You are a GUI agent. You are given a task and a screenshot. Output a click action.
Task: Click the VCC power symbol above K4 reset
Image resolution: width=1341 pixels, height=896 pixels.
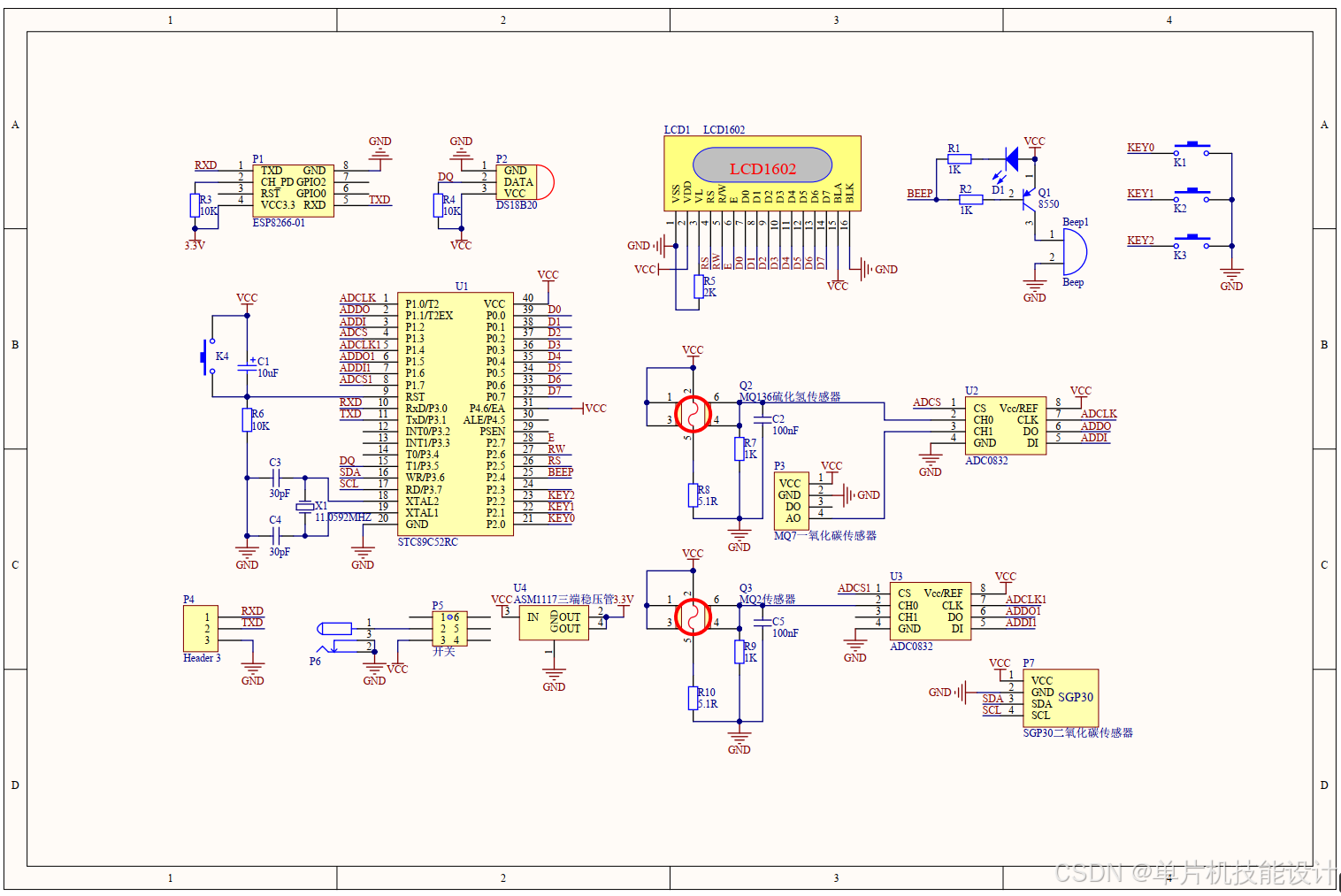click(247, 302)
